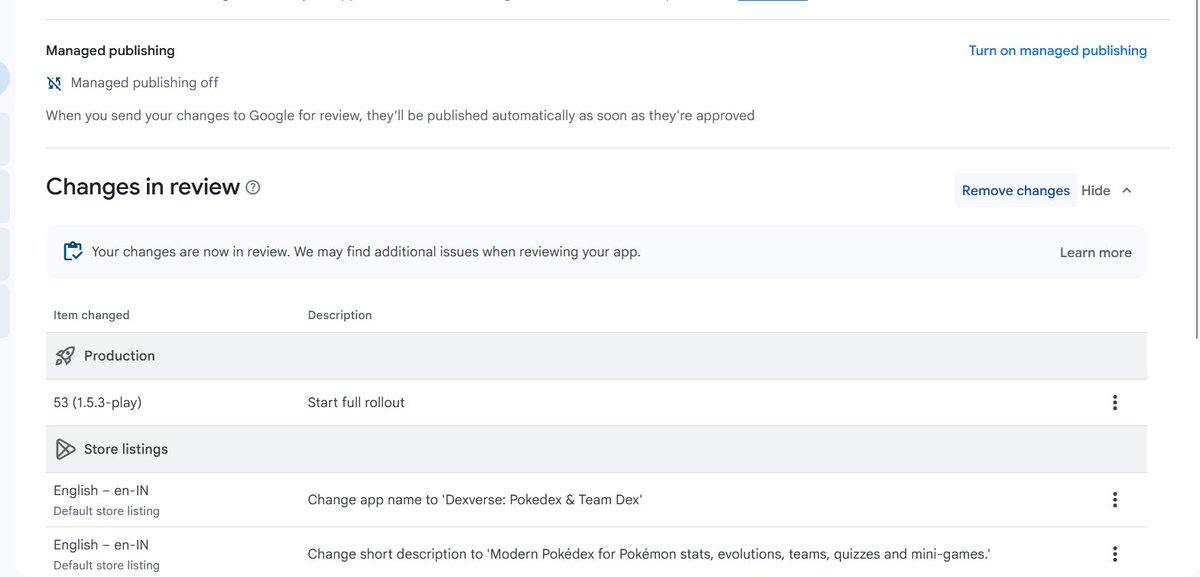The image size is (1200, 577).
Task: Open help icon beside Changes in review
Action: coord(253,187)
